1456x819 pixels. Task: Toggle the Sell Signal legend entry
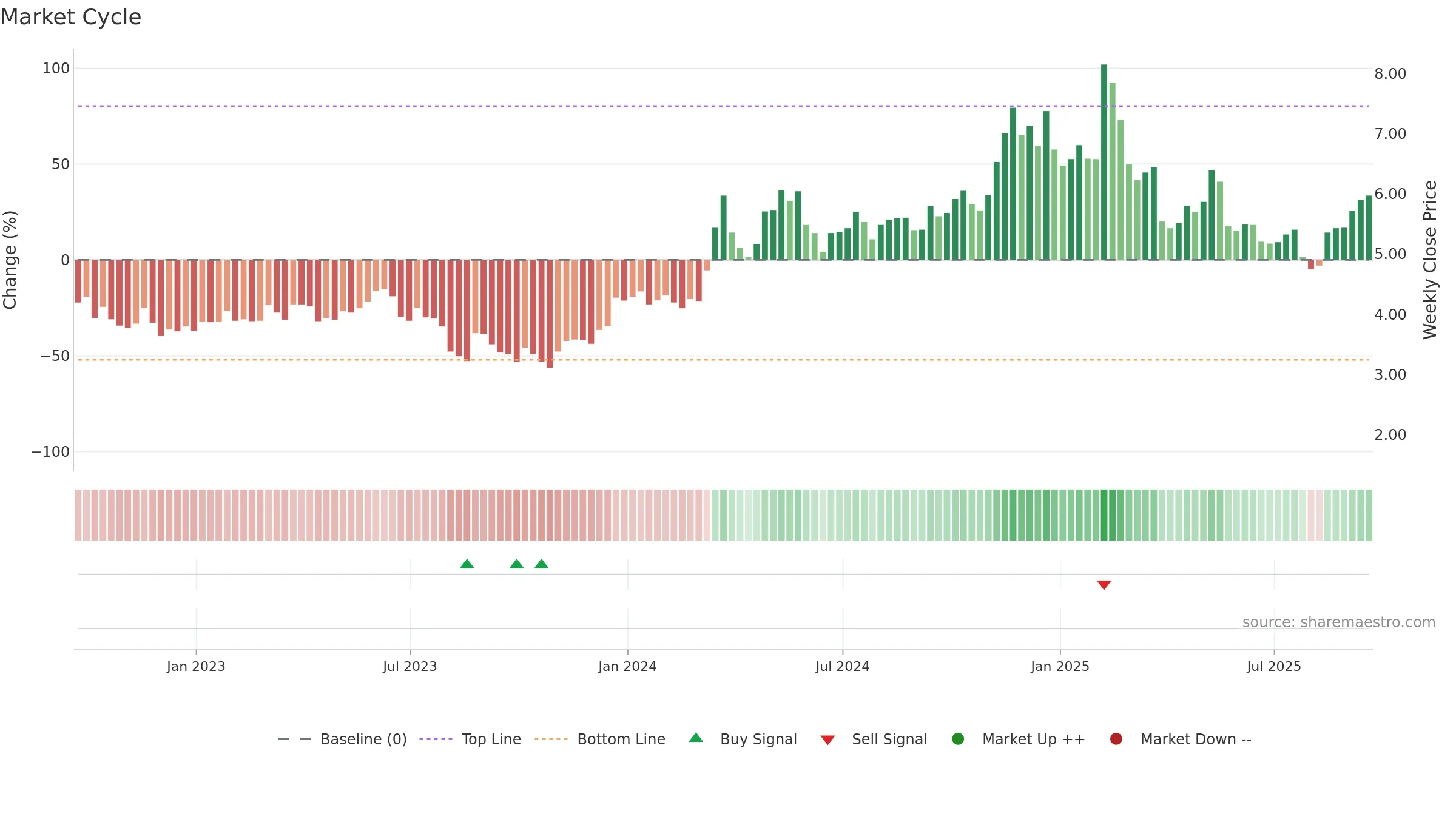point(874,739)
